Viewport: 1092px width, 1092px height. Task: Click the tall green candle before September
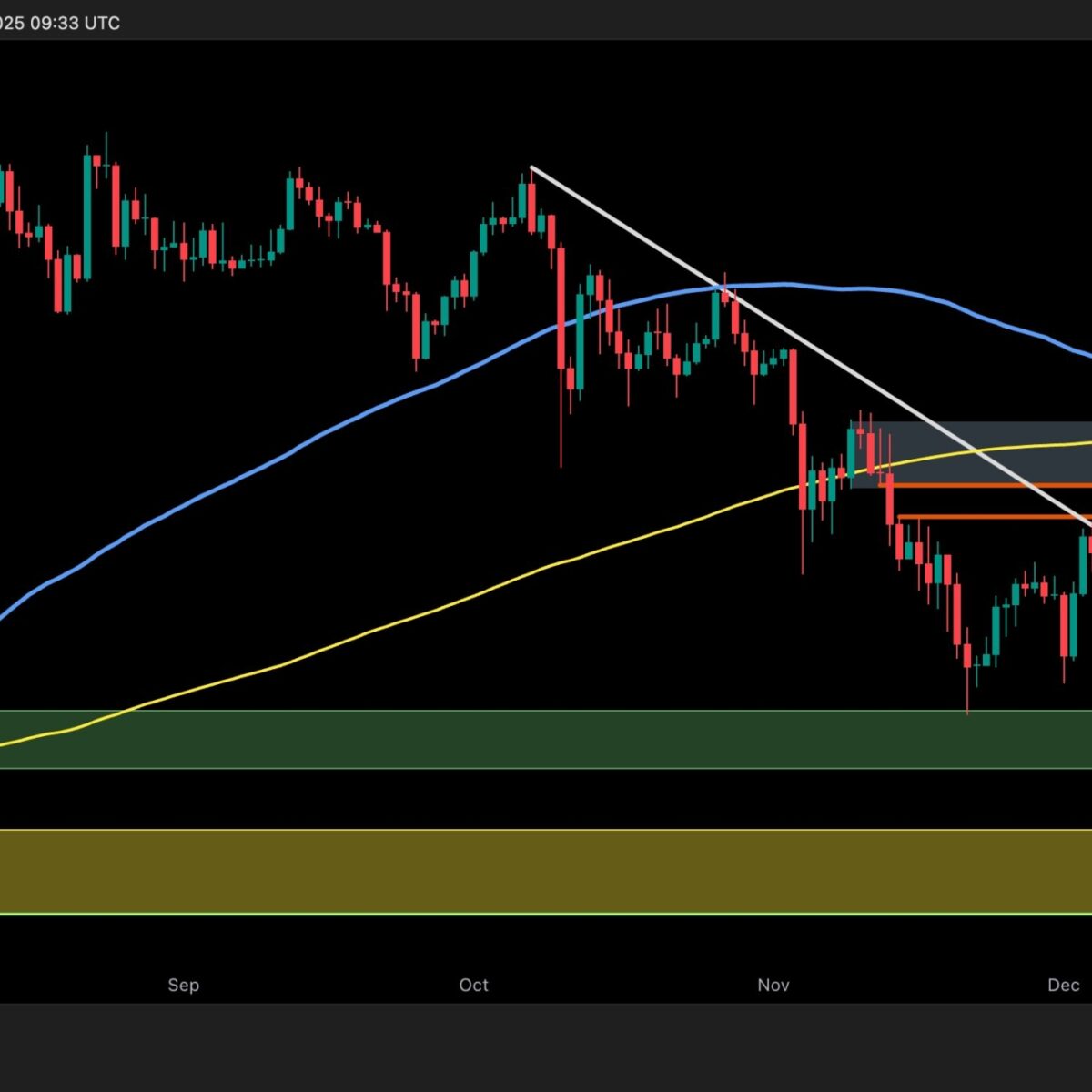point(87,214)
